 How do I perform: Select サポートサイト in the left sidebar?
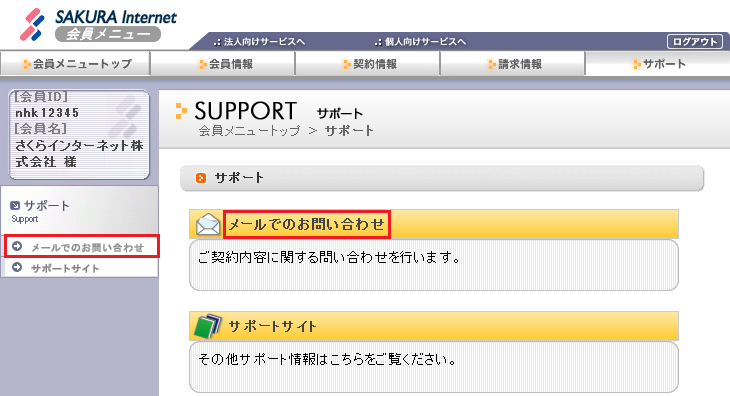click(x=65, y=268)
